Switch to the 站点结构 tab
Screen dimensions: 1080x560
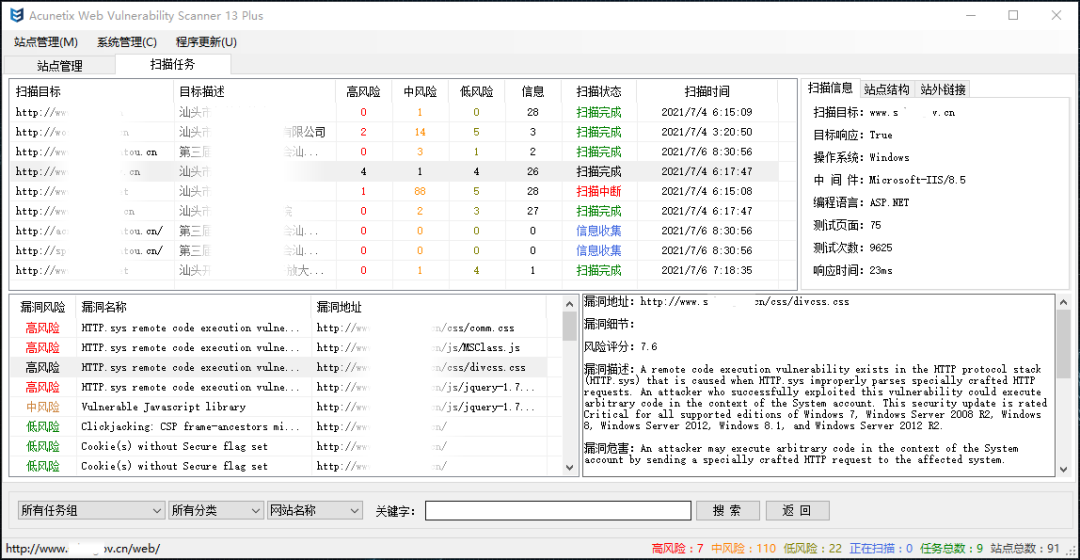point(887,89)
